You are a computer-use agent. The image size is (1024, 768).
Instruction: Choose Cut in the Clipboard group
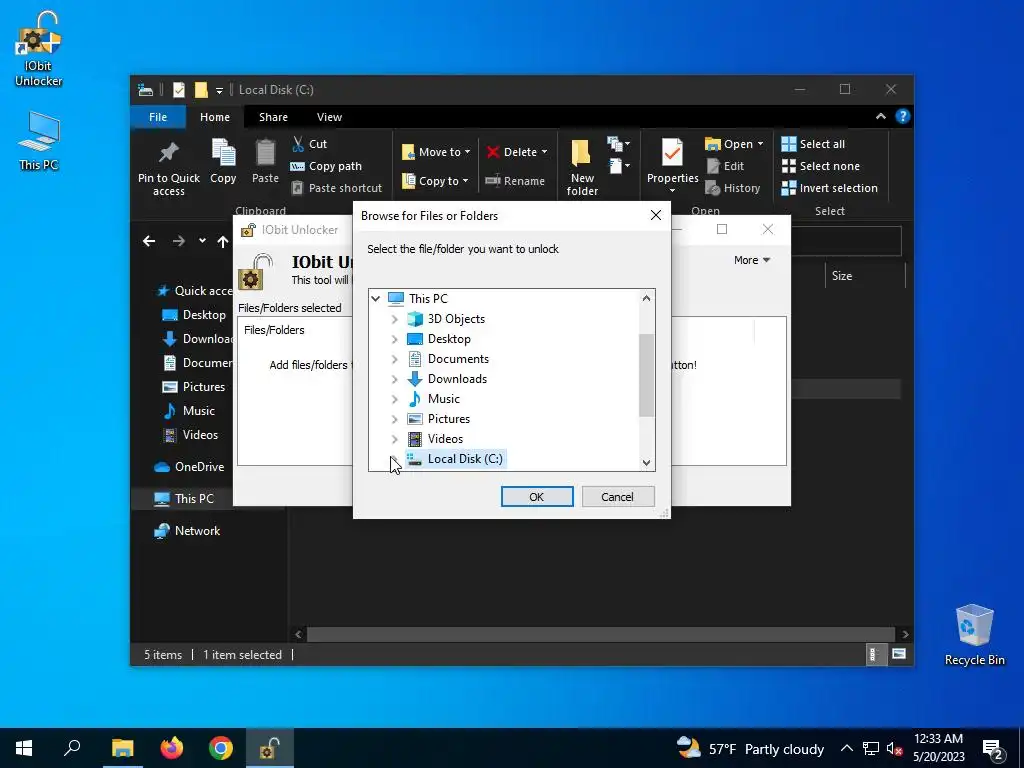[x=310, y=144]
